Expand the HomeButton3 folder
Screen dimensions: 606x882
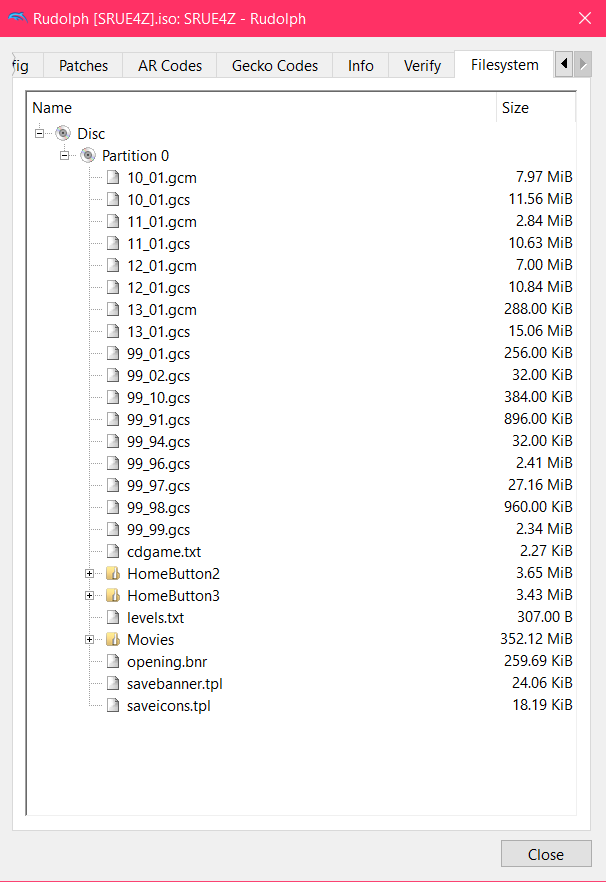click(89, 596)
